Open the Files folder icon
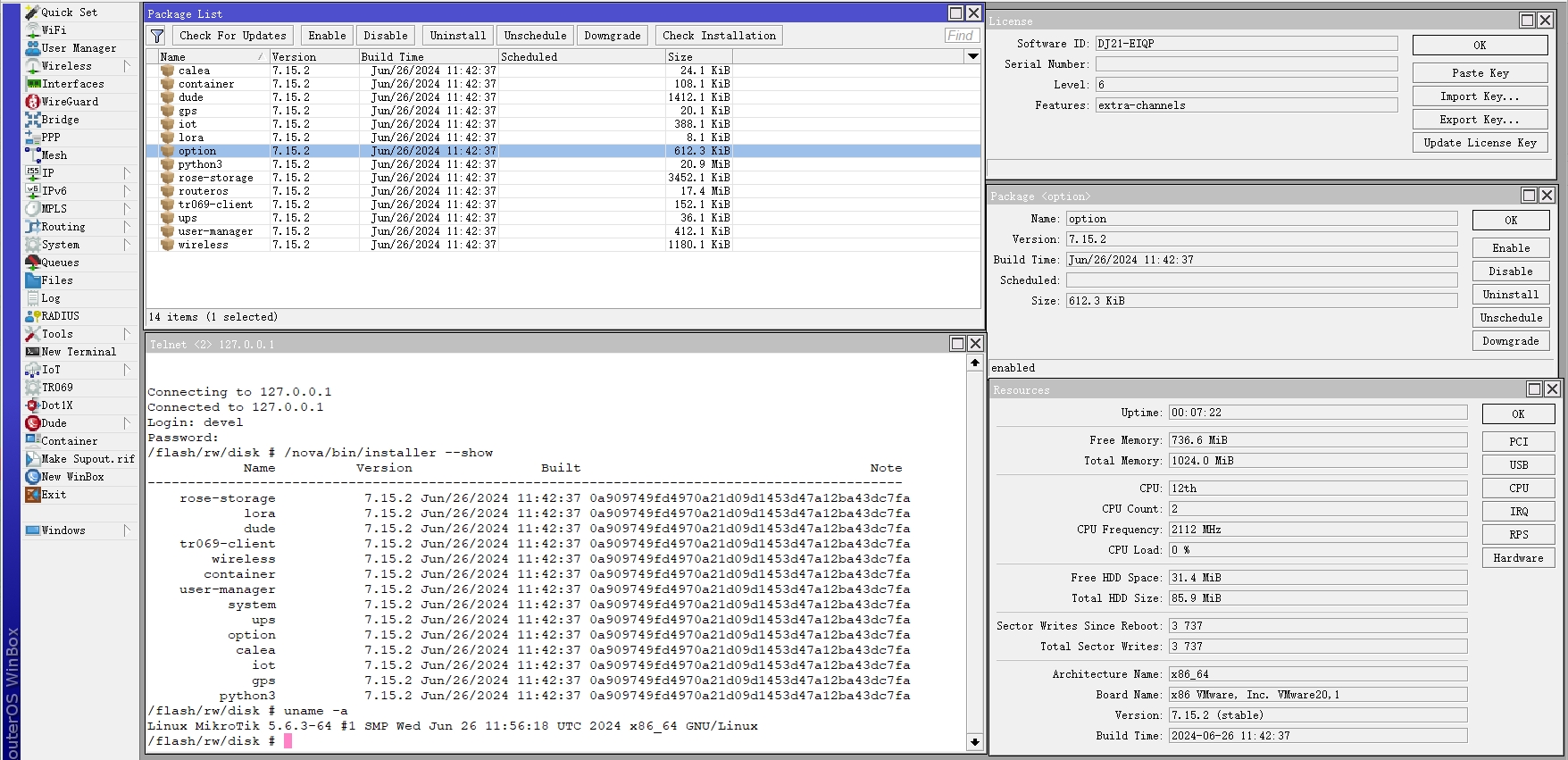1568x760 pixels. coord(33,280)
